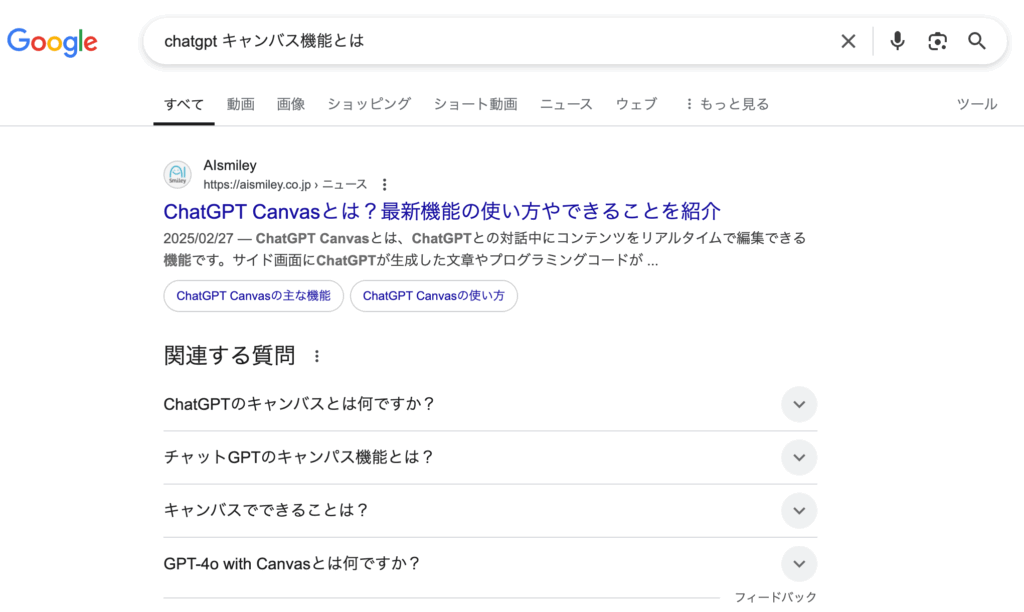Click the magnifying glass search button
This screenshot has height=612, width=1024.
[977, 41]
